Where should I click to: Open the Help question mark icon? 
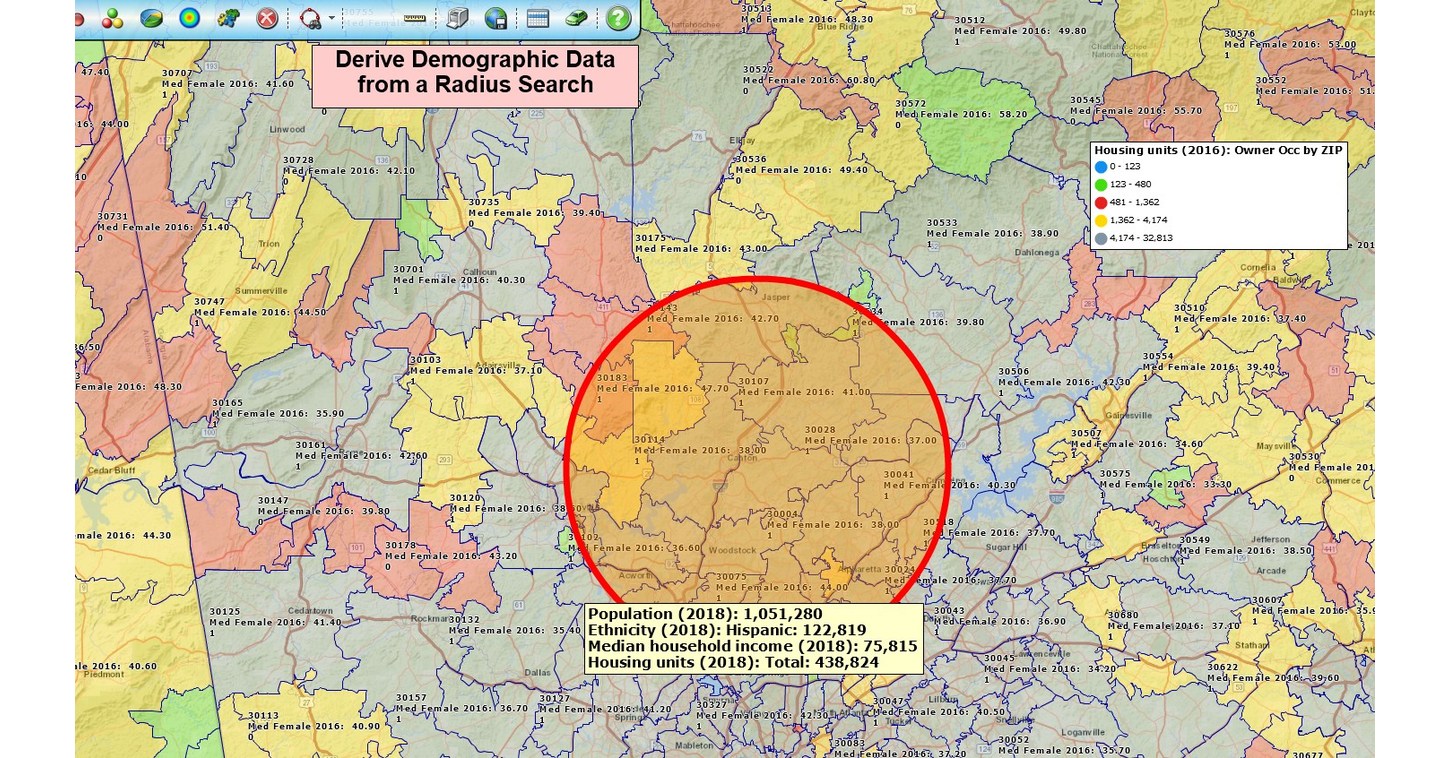[x=618, y=18]
